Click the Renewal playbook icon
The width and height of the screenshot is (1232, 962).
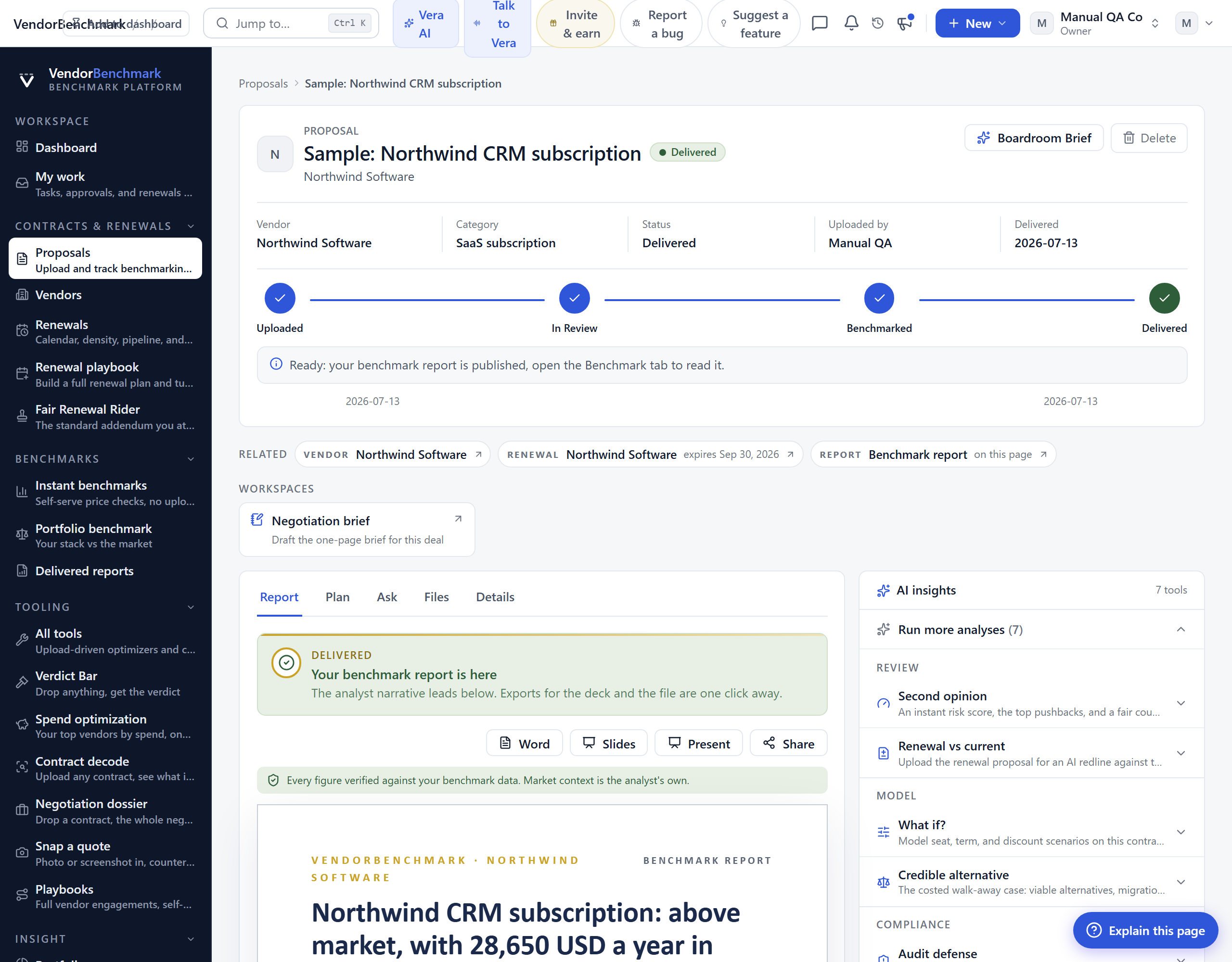pos(22,373)
